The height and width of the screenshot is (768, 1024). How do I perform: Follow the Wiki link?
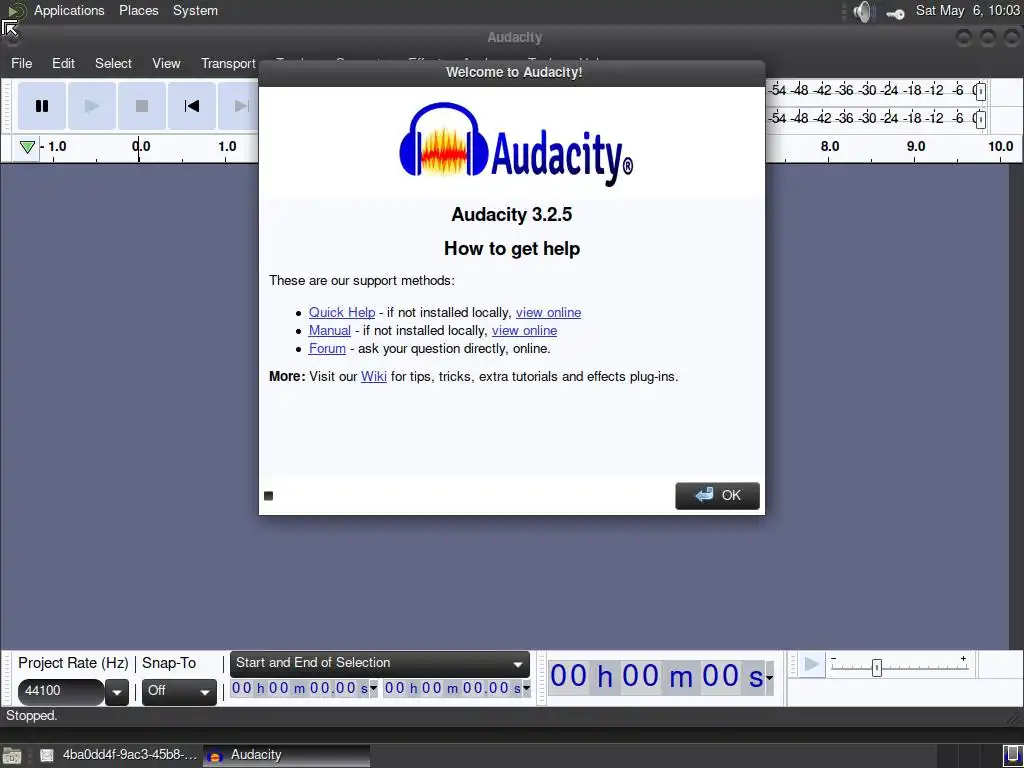(x=374, y=377)
